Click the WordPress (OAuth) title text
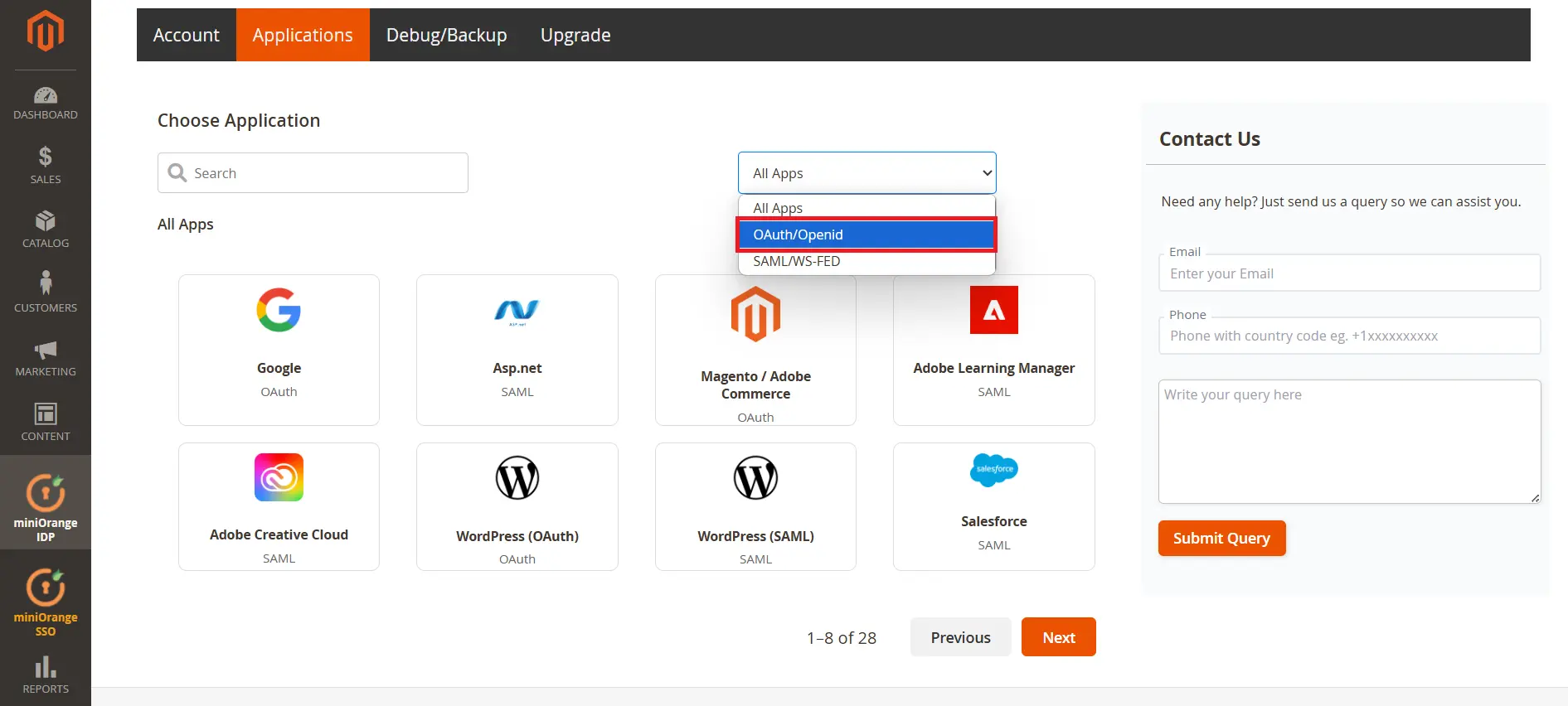 (x=517, y=536)
